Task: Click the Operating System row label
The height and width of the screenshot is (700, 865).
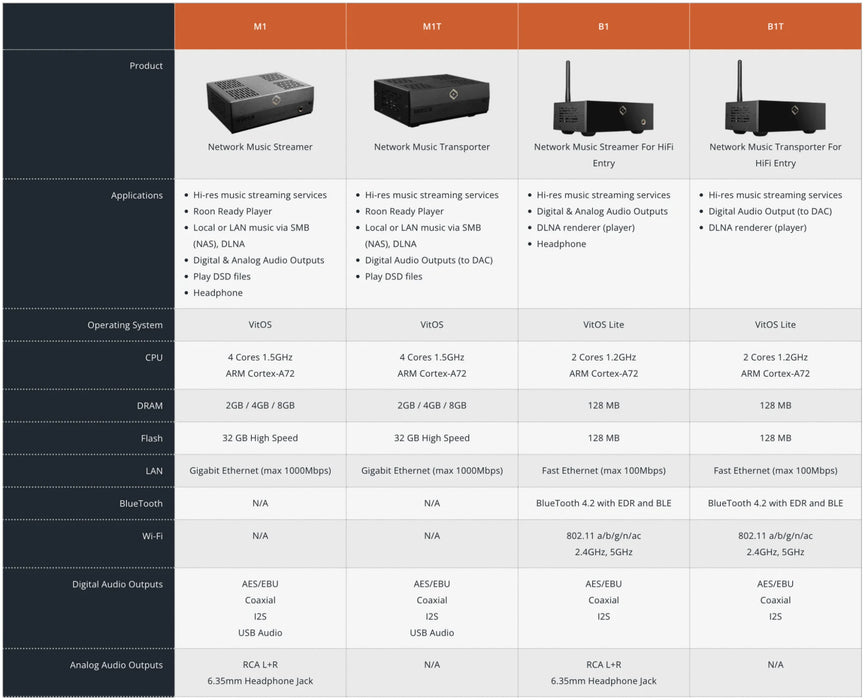Action: click(x=125, y=325)
